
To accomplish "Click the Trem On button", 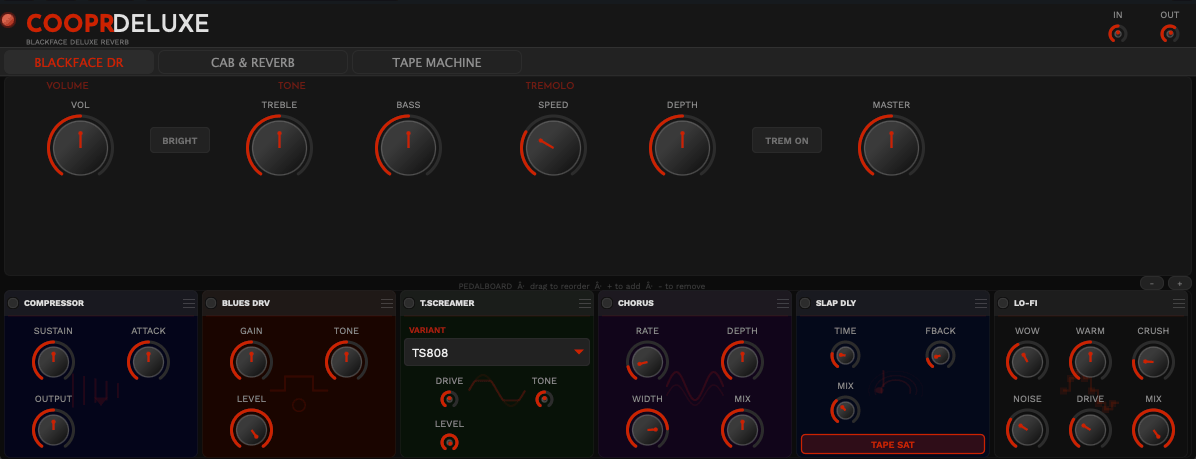I will point(787,140).
